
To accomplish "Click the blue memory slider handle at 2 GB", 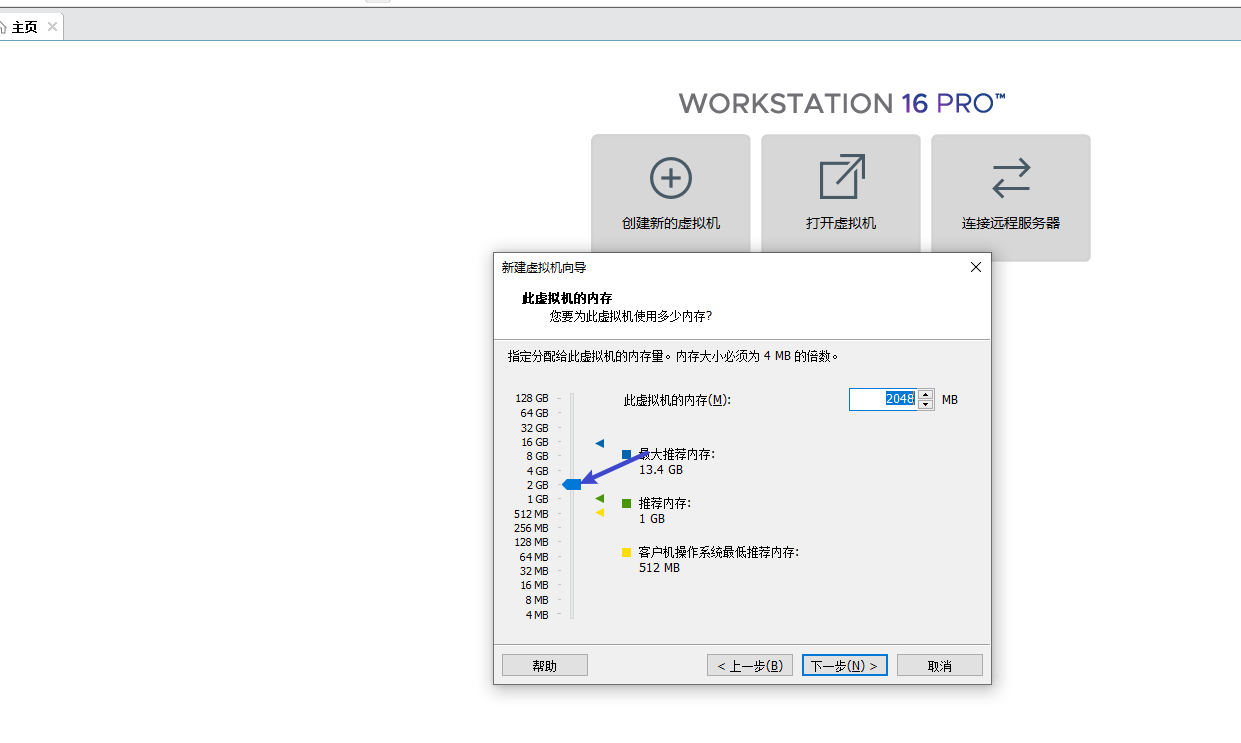I will coord(572,484).
